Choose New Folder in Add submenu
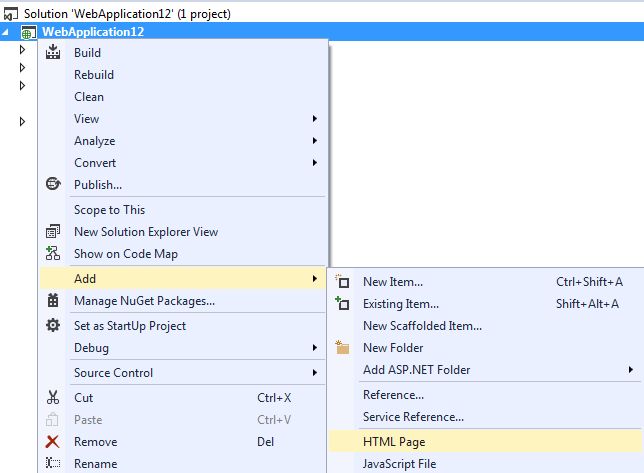 485,348
